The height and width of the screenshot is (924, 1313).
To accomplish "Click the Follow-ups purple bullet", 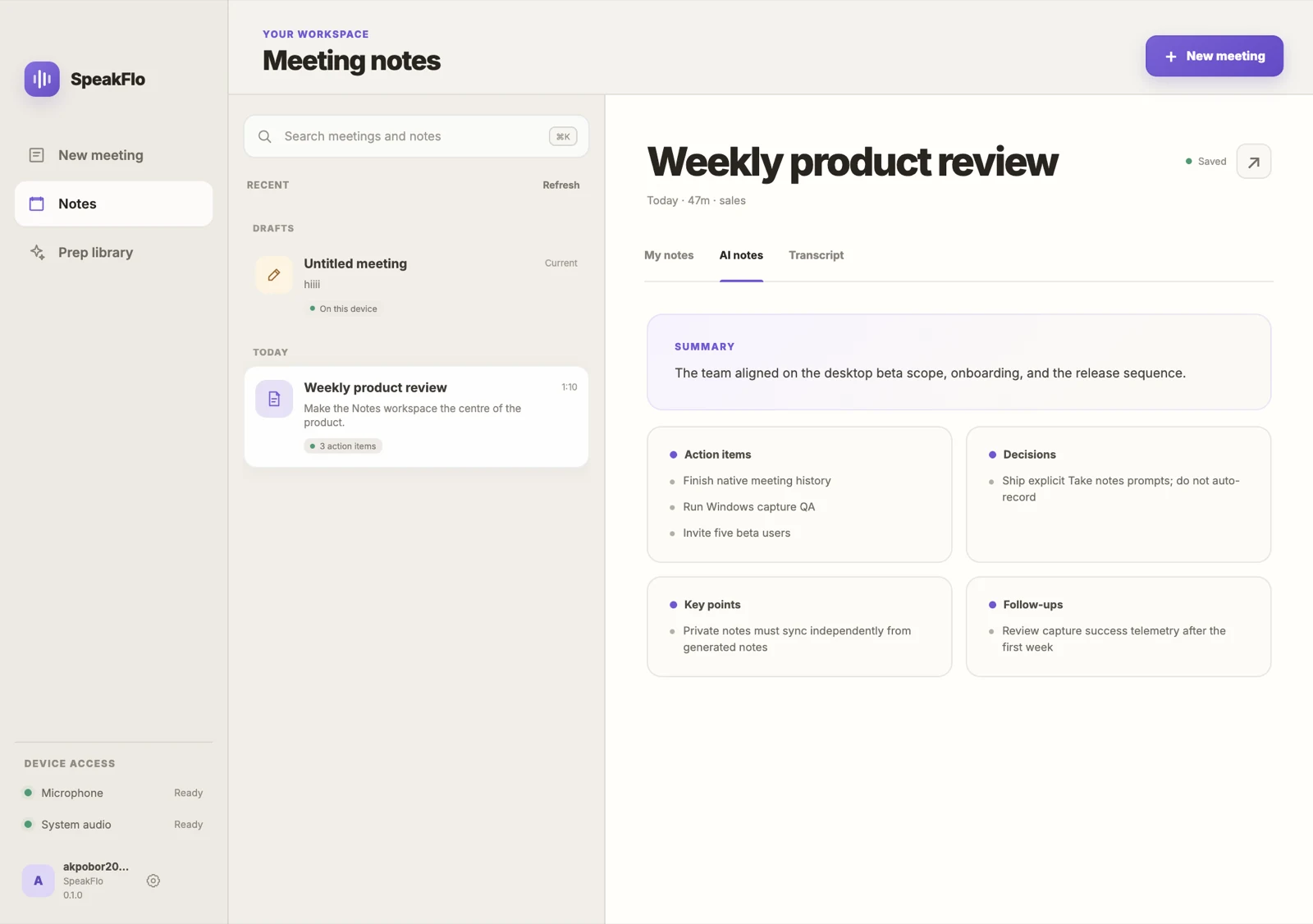I will tap(992, 605).
